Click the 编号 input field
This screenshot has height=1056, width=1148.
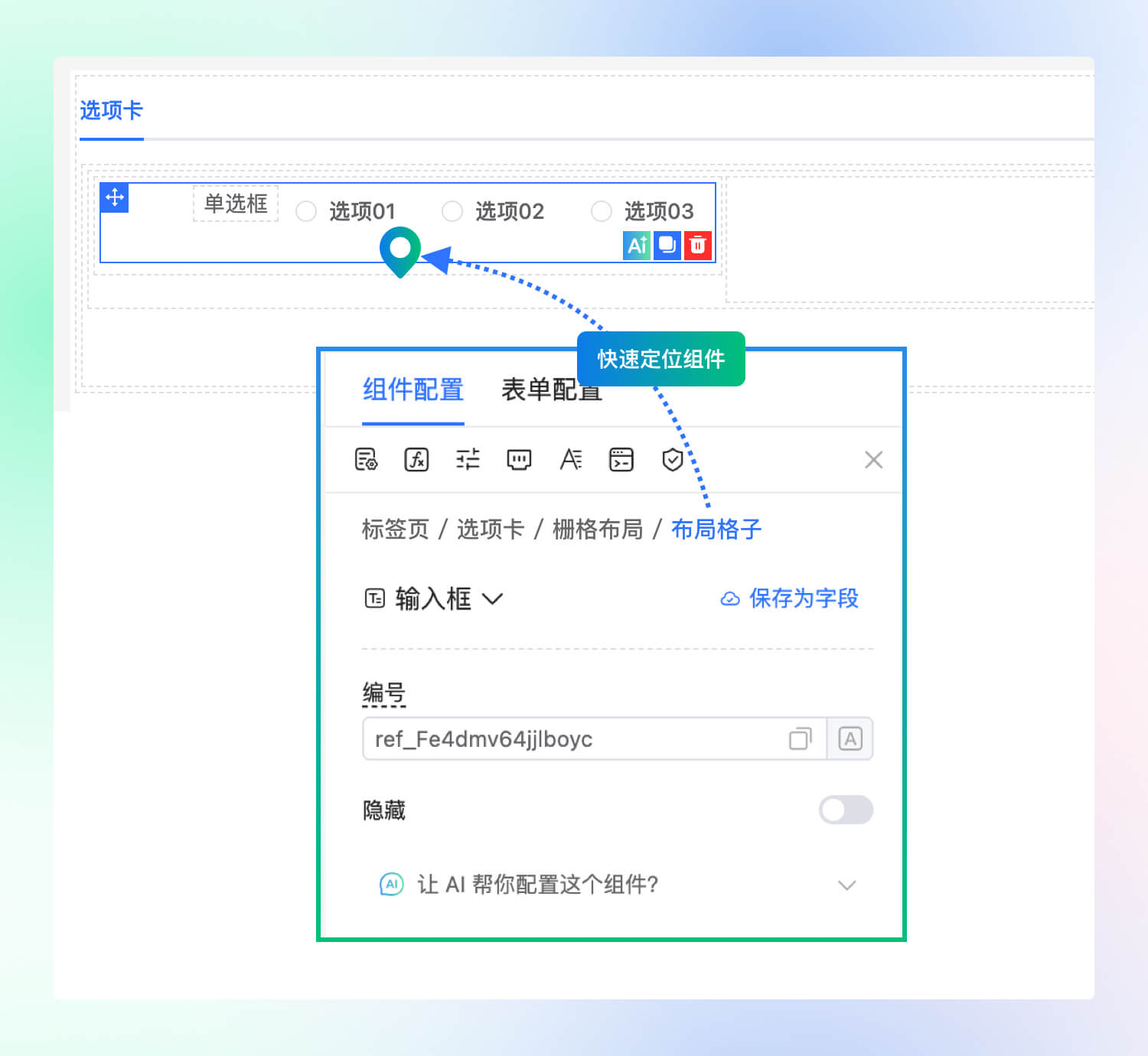coord(595,739)
